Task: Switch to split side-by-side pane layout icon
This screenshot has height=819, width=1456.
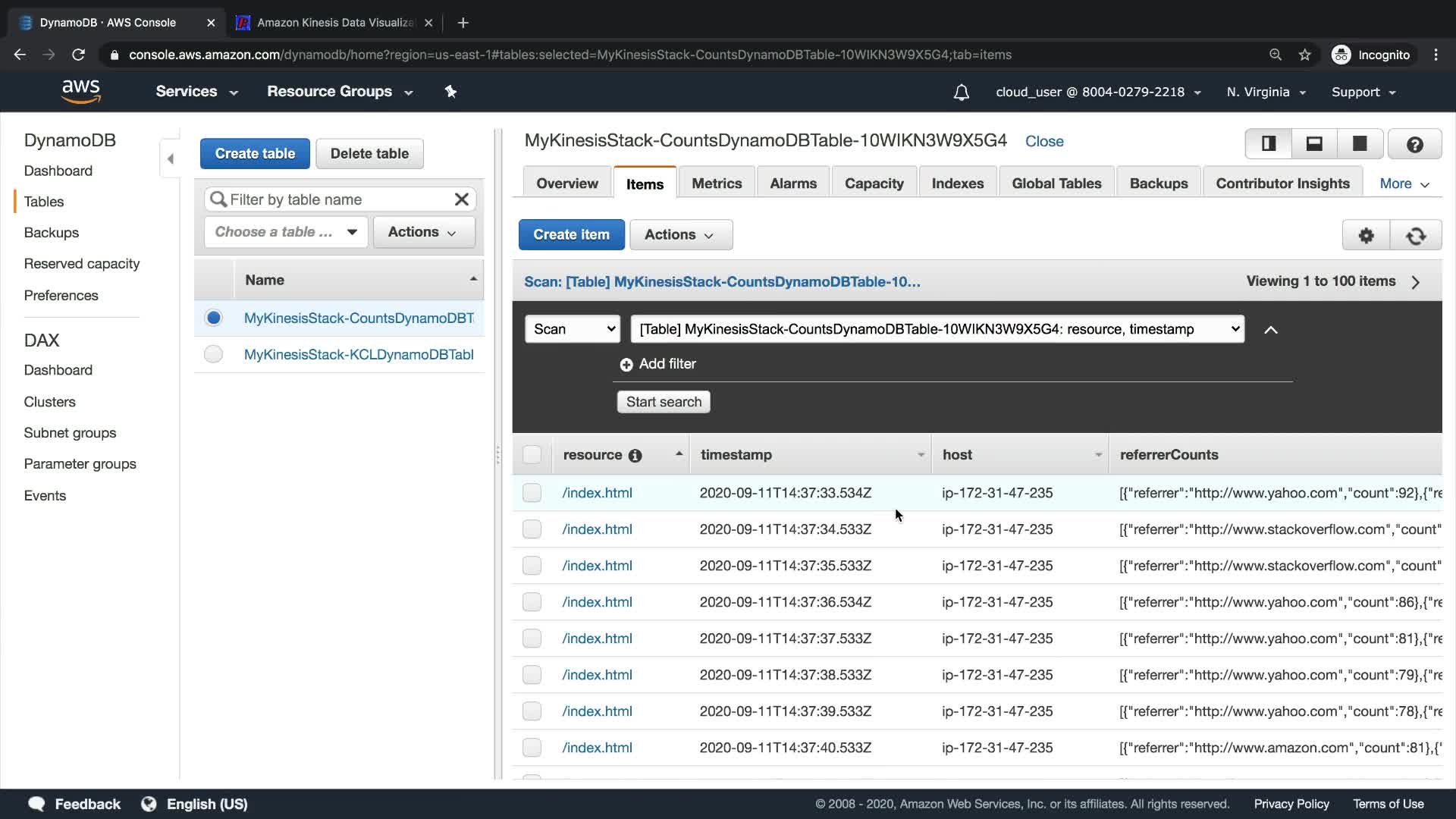Action: tap(1269, 143)
